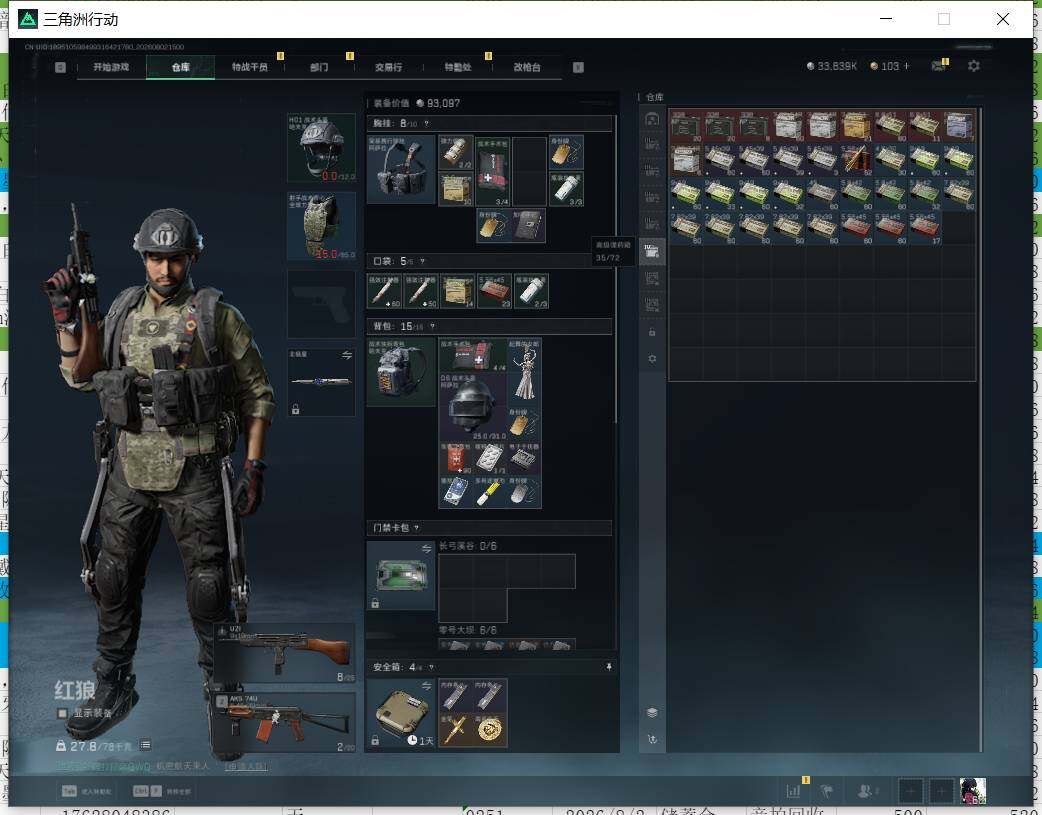Select the AKS-74U weapon slot
Viewport: 1042px width, 815px height.
click(284, 723)
